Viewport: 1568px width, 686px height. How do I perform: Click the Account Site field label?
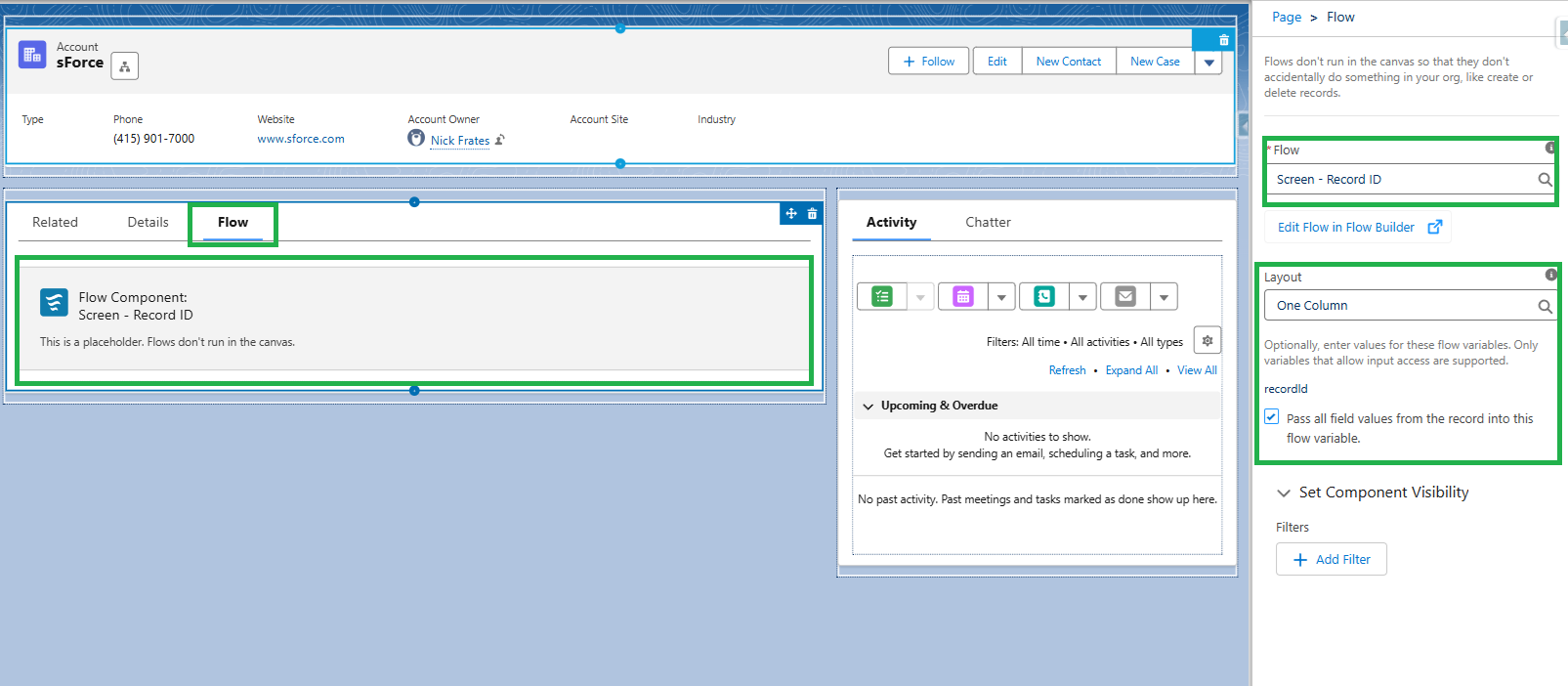coord(599,119)
